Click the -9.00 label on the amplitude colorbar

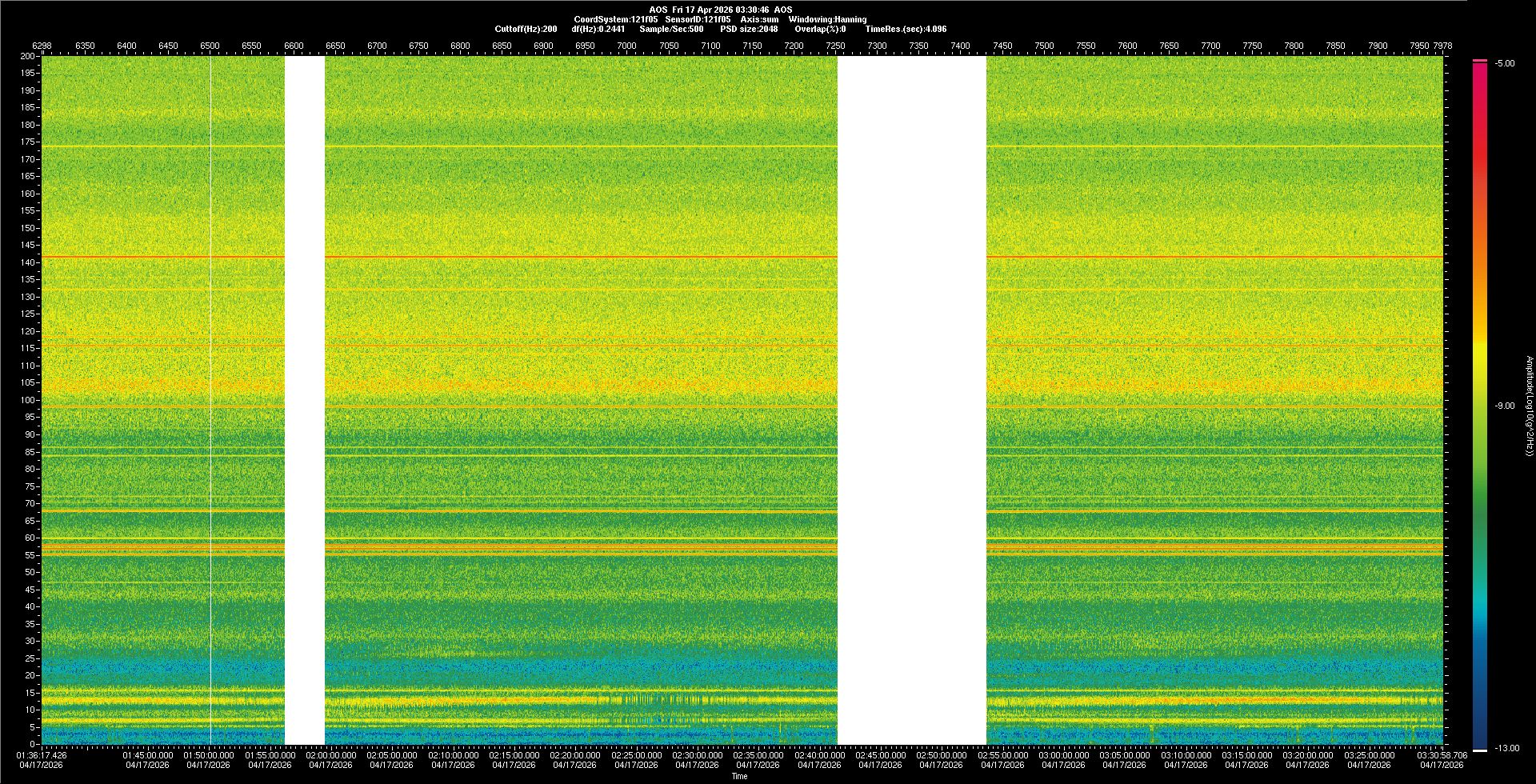[1505, 406]
